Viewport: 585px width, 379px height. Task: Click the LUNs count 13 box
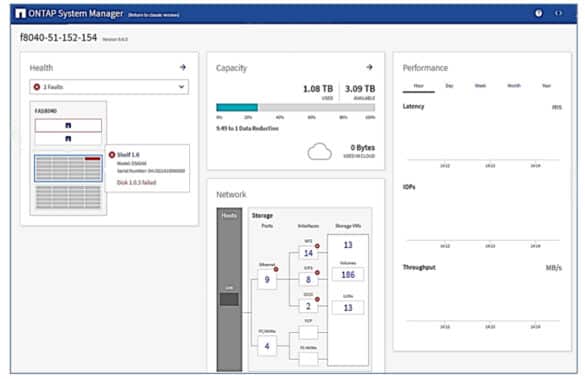tap(348, 308)
